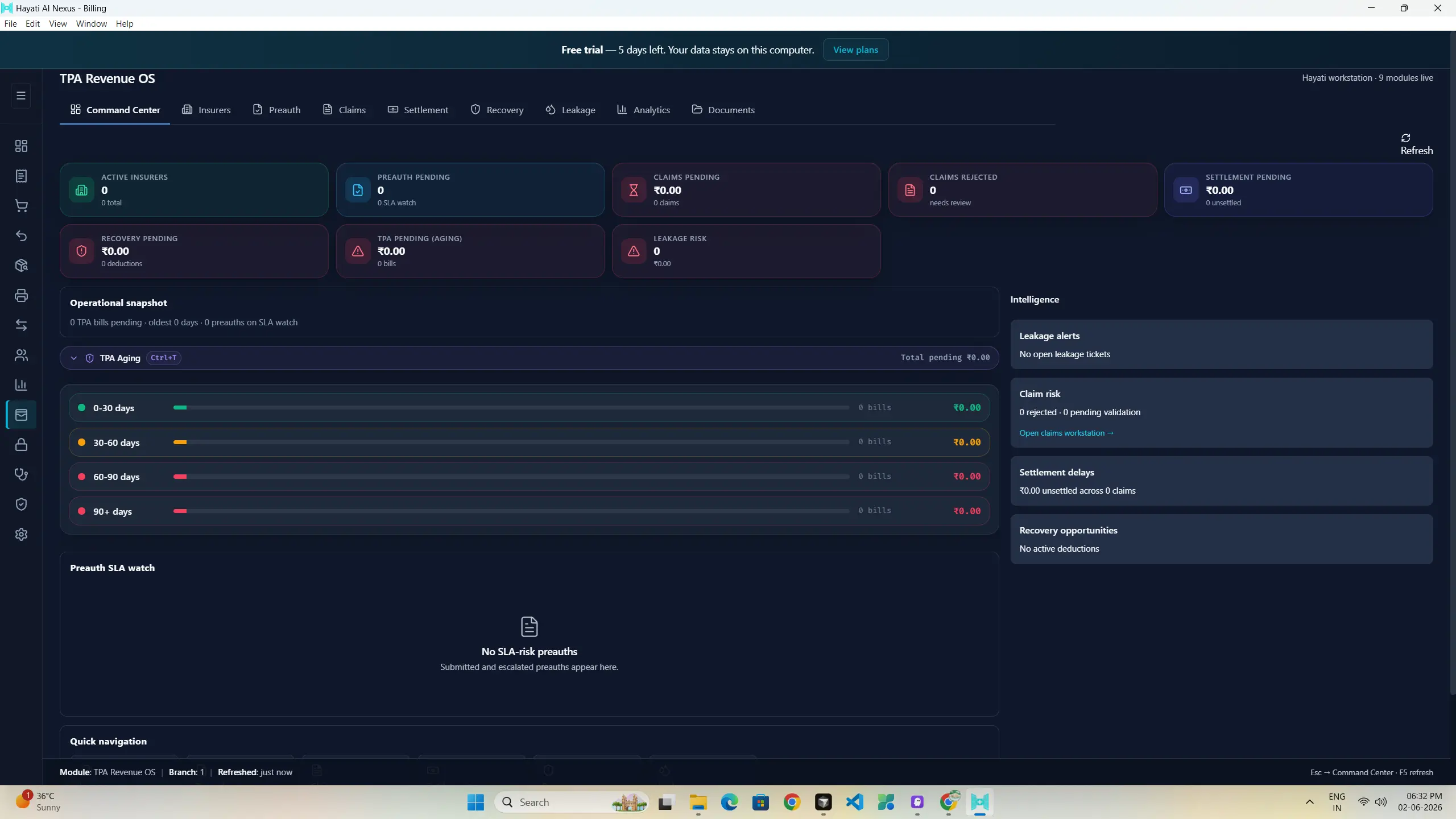Click the document icon in Preauth Pending card
This screenshot has height=819, width=1456.
358,190
